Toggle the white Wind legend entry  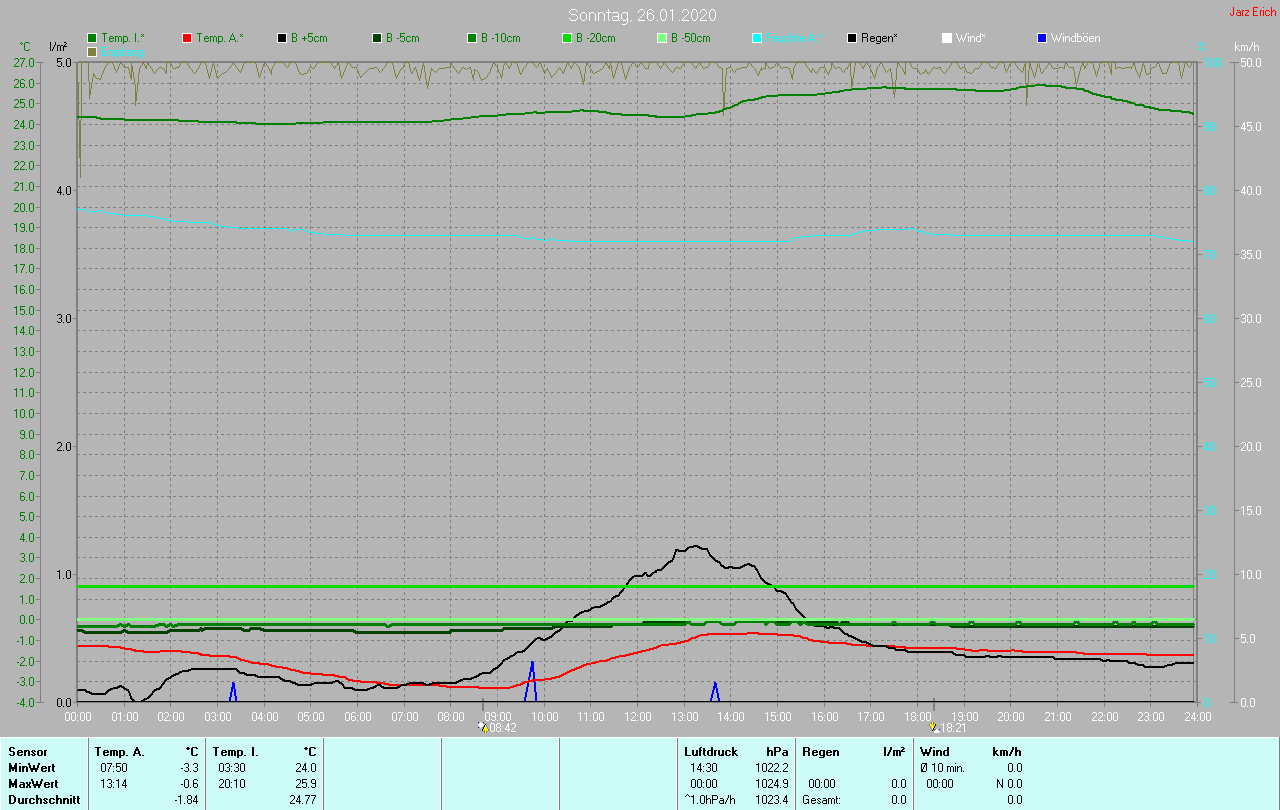[969, 38]
